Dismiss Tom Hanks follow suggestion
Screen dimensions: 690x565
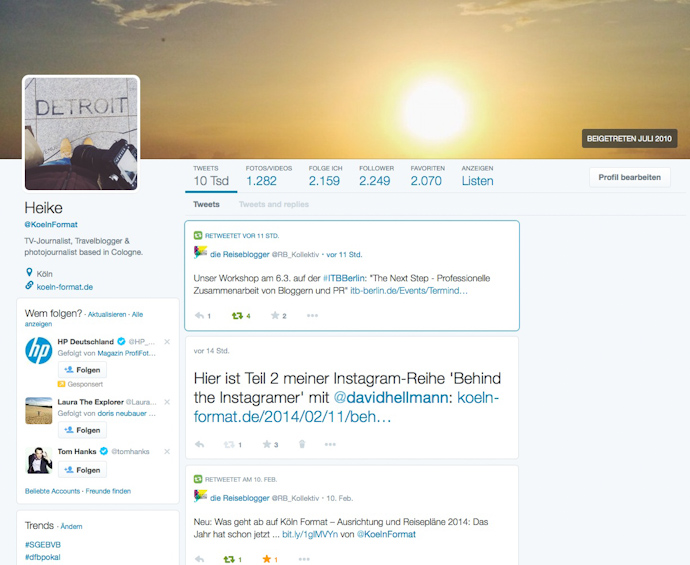167,451
